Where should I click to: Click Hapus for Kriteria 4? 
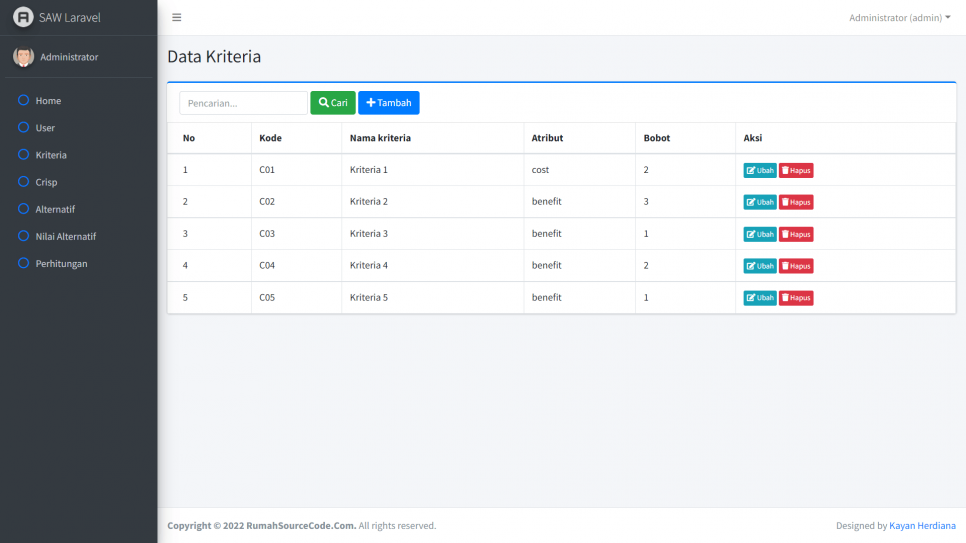pos(796,266)
